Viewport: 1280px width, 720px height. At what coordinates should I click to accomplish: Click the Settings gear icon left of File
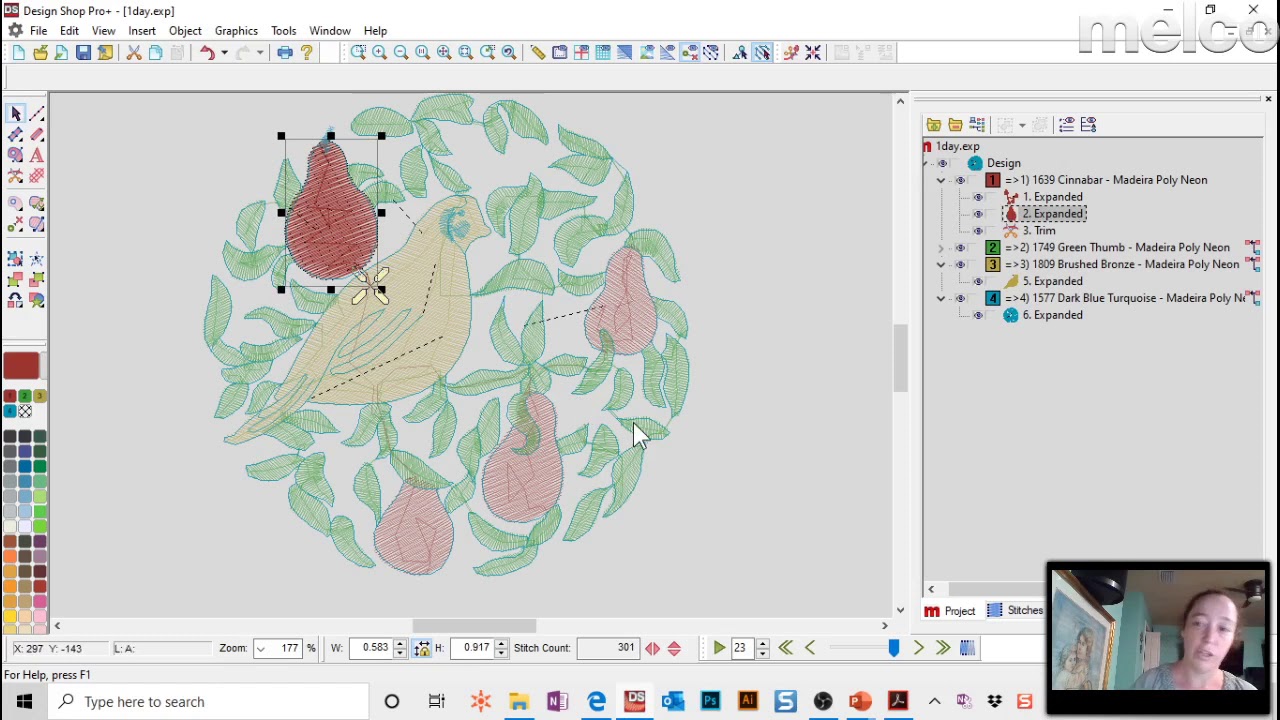tap(16, 31)
